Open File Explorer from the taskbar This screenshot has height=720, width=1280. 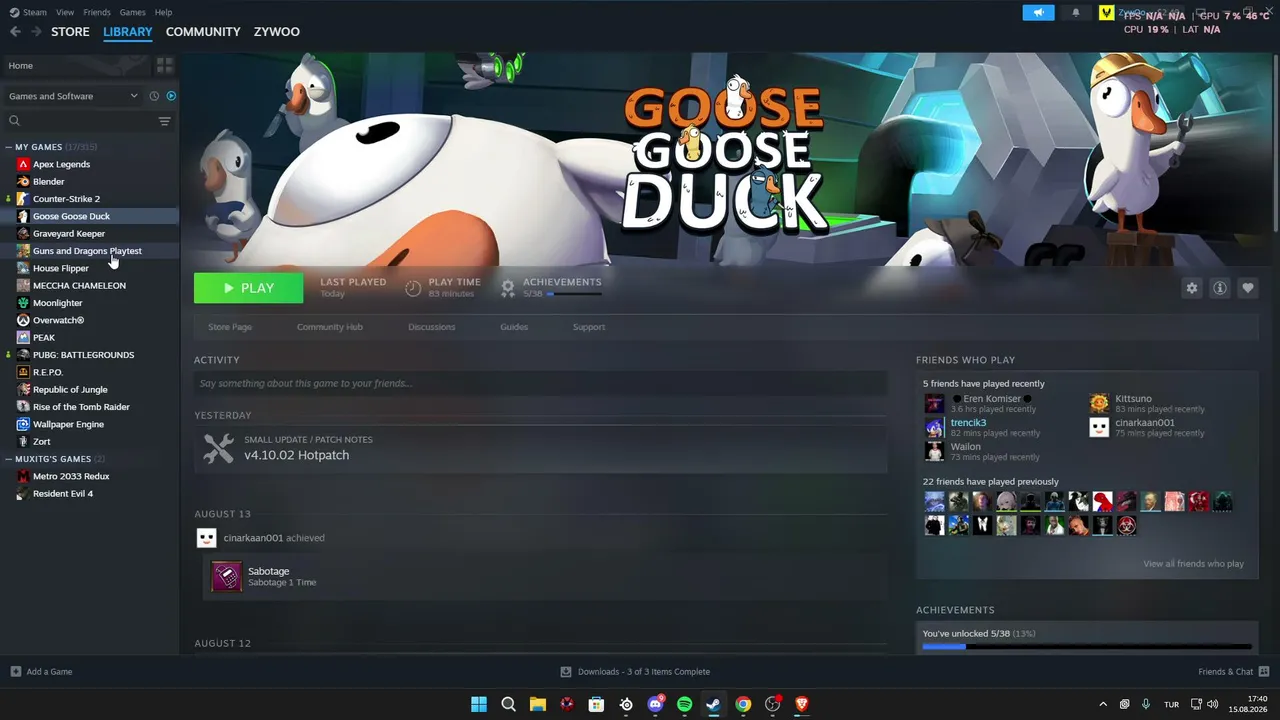[537, 704]
